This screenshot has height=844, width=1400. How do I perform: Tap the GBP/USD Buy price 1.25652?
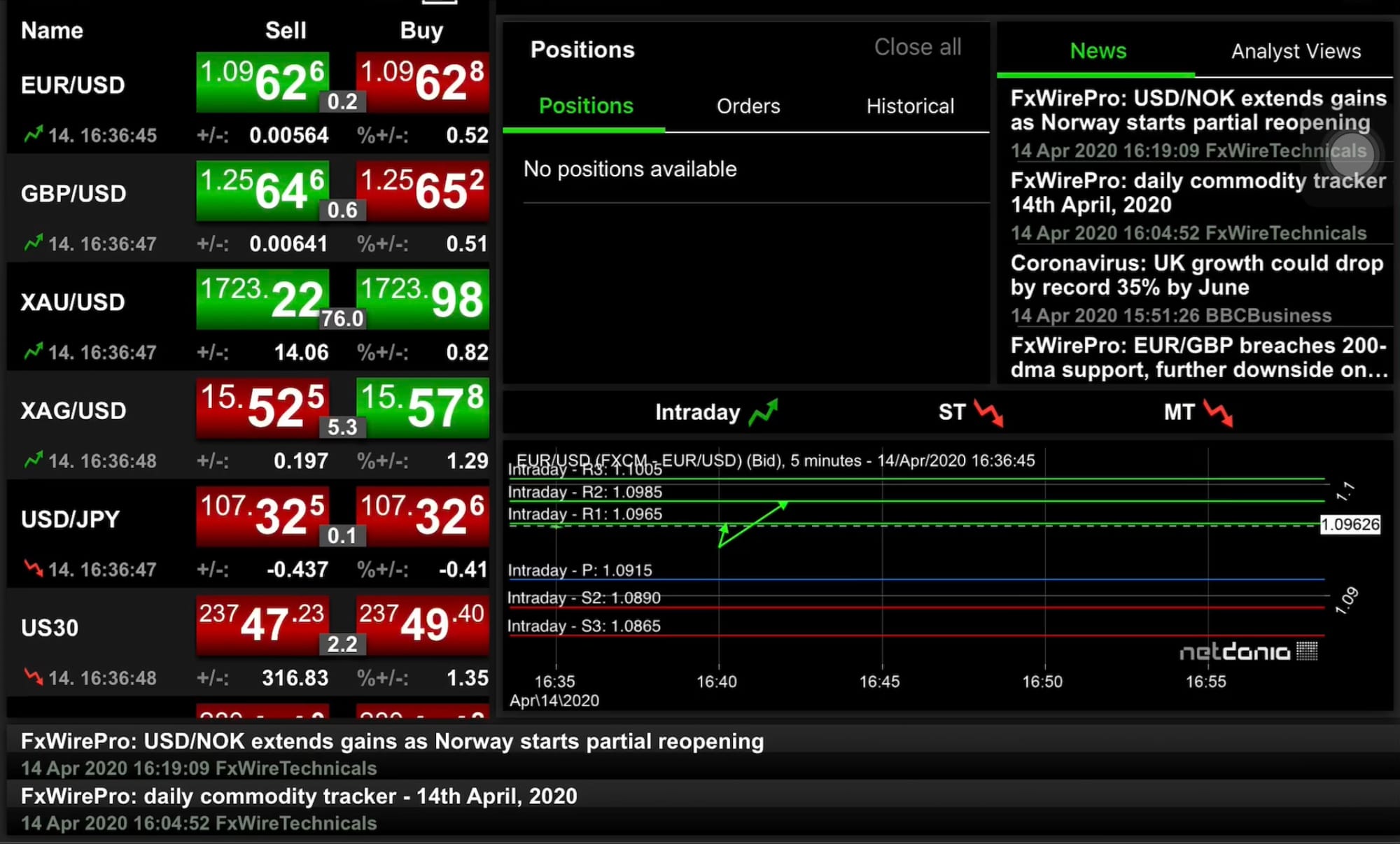[x=422, y=190]
